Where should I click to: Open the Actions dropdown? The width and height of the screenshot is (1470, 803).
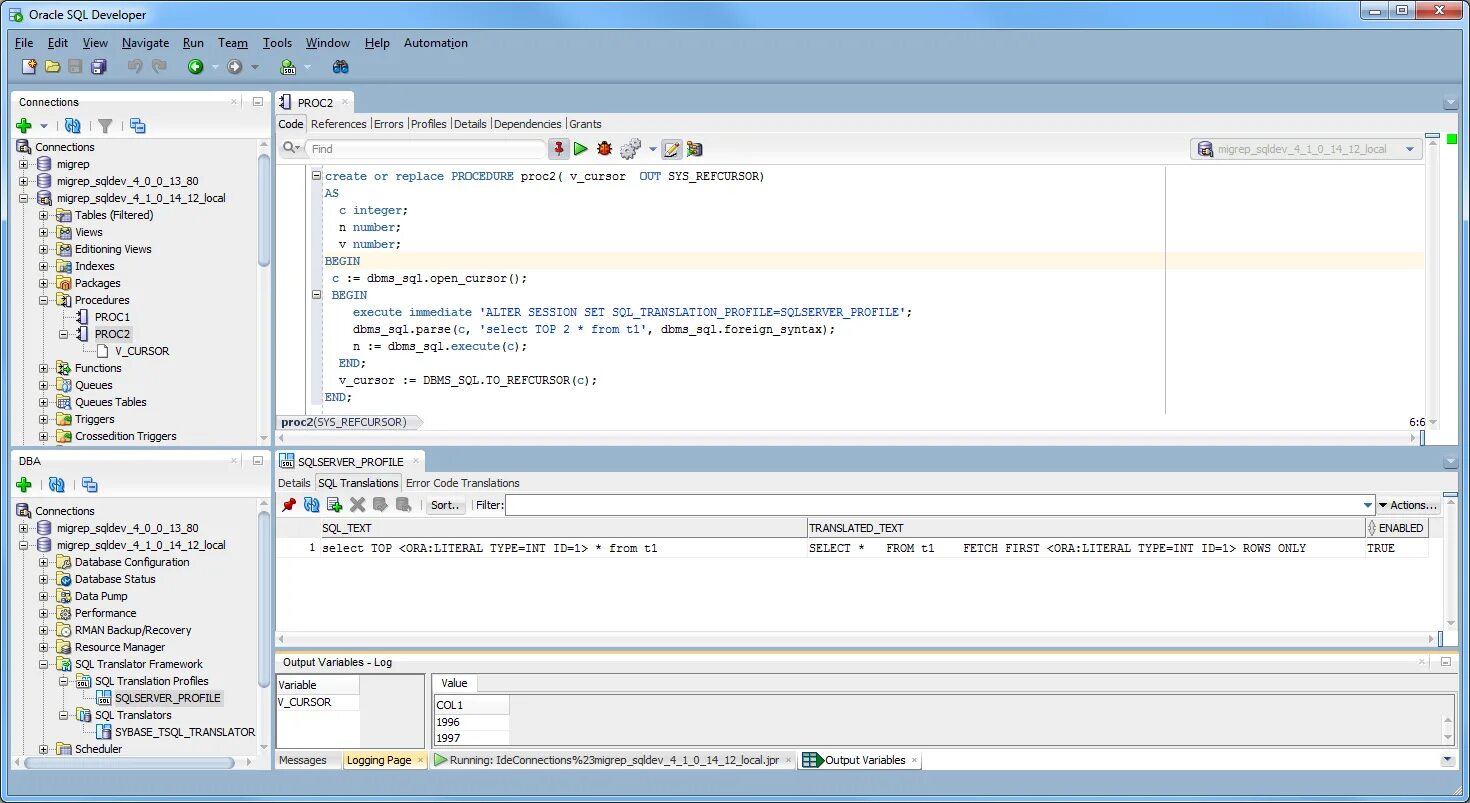1408,505
